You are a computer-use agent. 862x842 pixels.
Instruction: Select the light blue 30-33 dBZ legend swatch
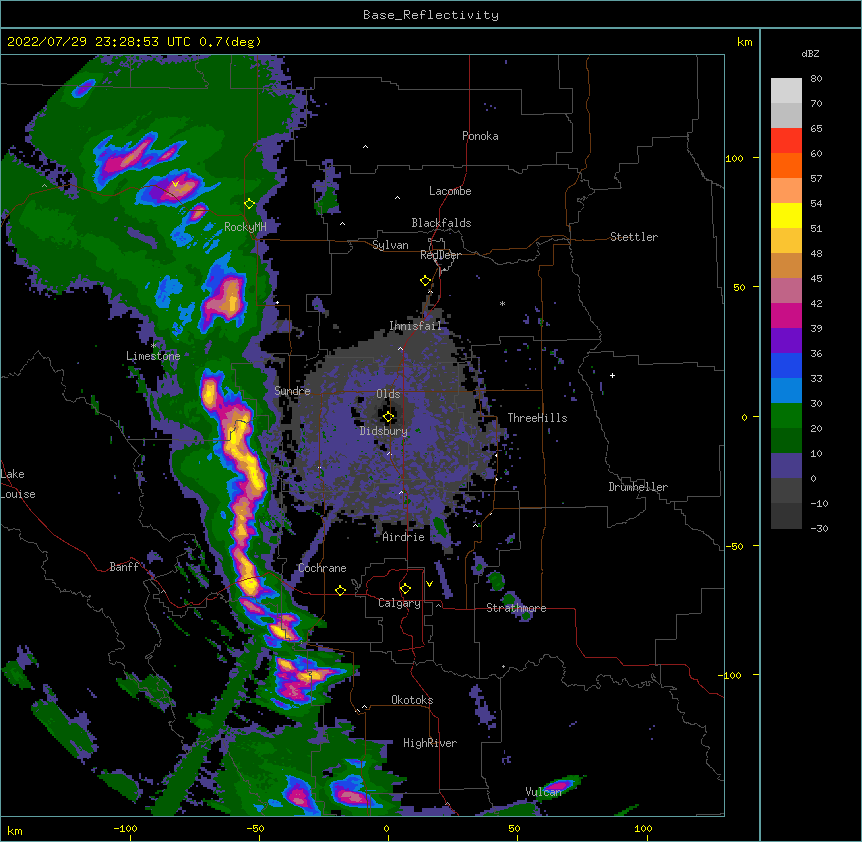786,391
